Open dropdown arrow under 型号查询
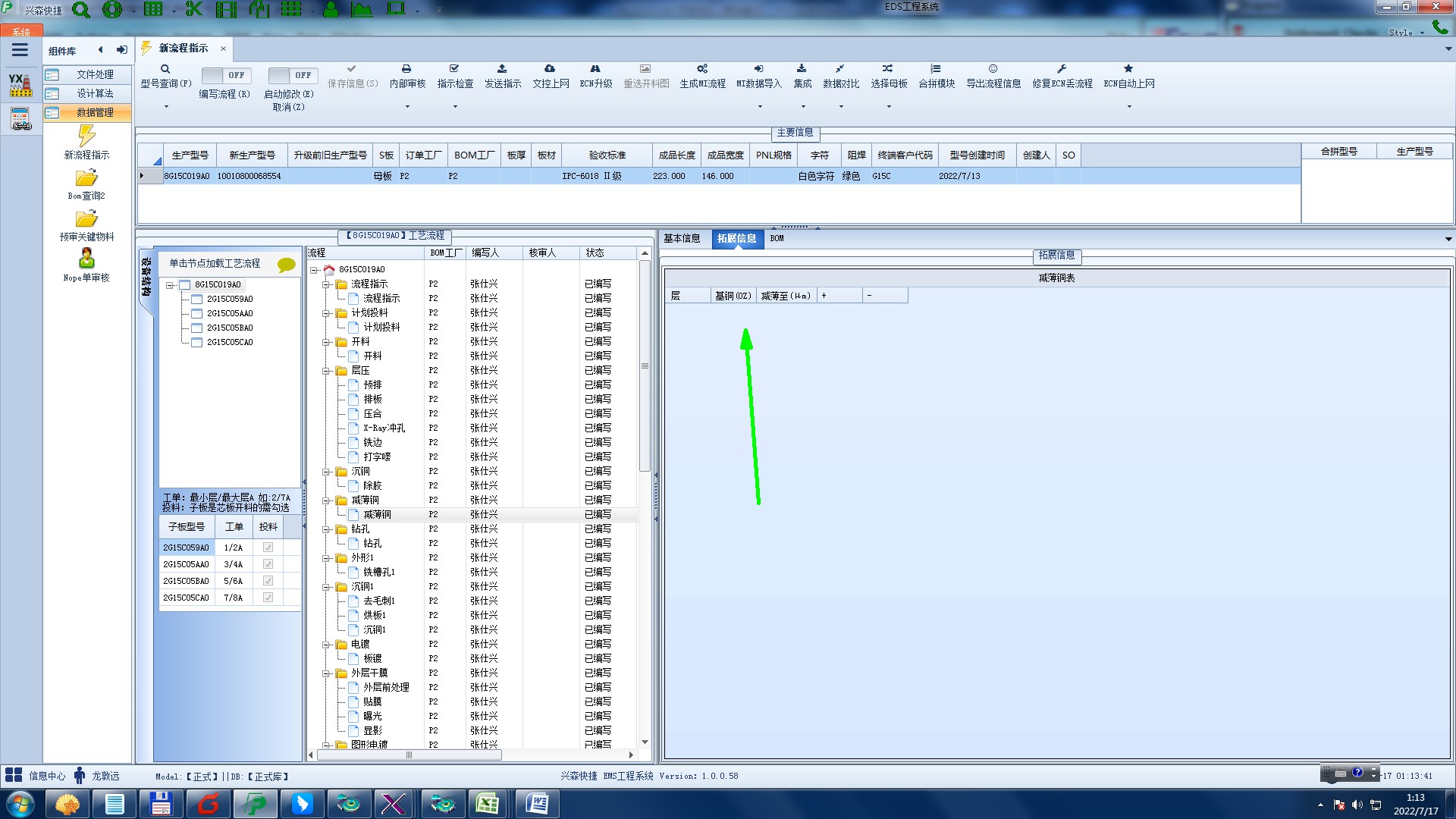The image size is (1456, 819). pyautogui.click(x=166, y=106)
